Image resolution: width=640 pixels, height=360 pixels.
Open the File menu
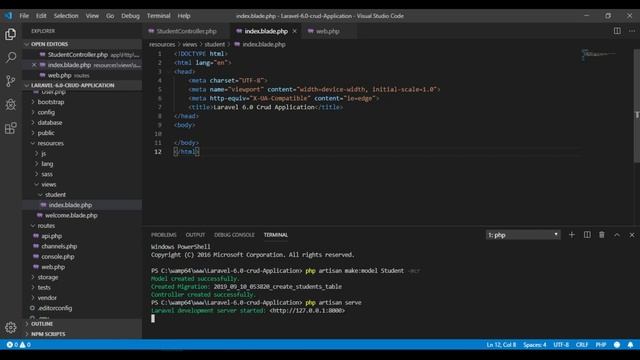(24, 16)
